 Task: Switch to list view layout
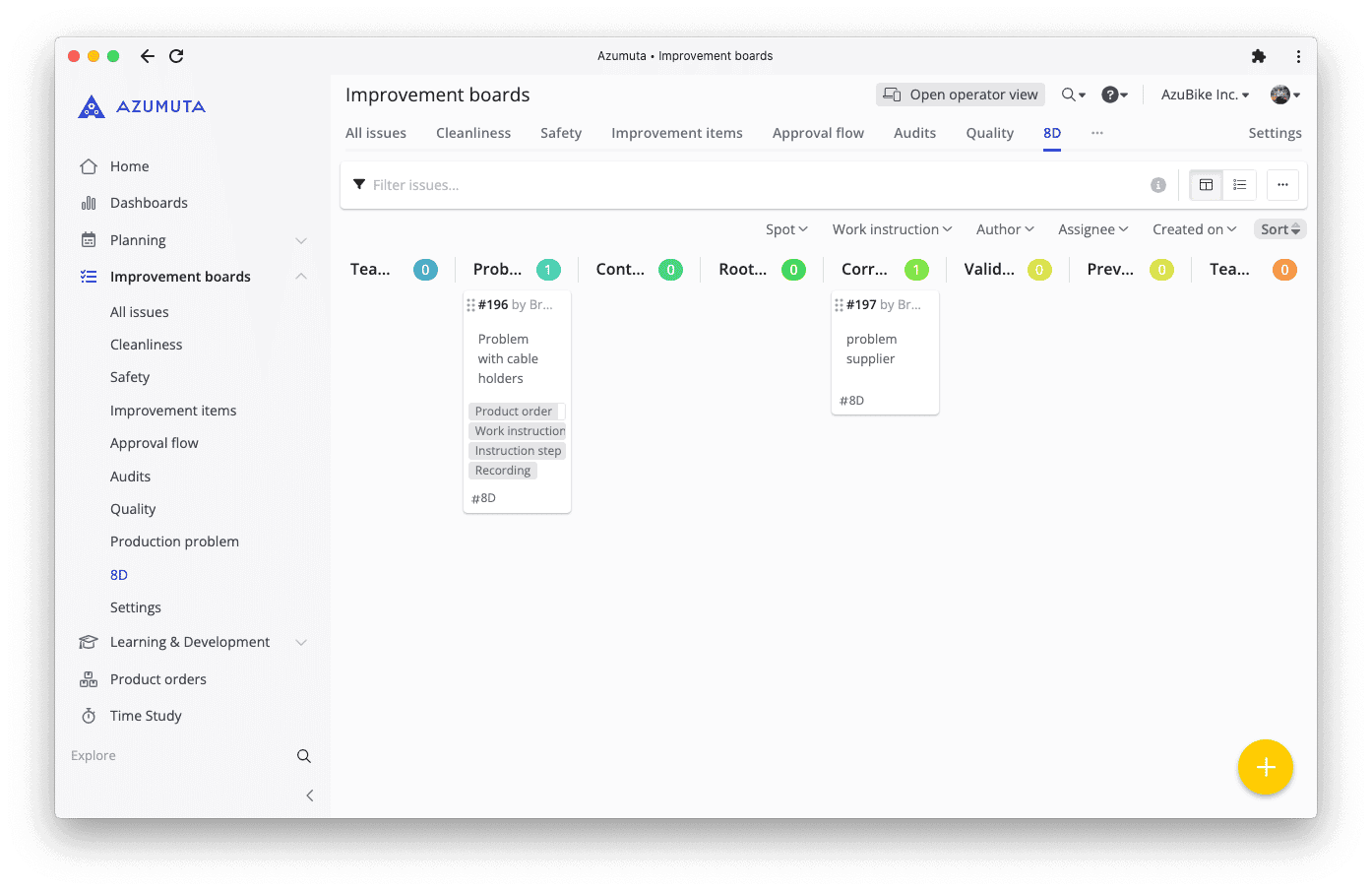tap(1240, 185)
